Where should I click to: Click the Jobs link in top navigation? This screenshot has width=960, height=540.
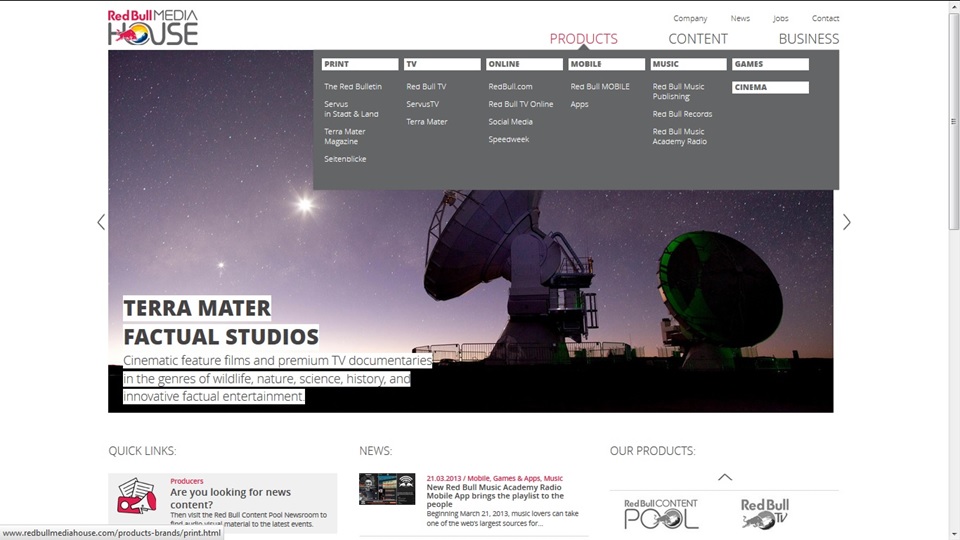coord(780,18)
